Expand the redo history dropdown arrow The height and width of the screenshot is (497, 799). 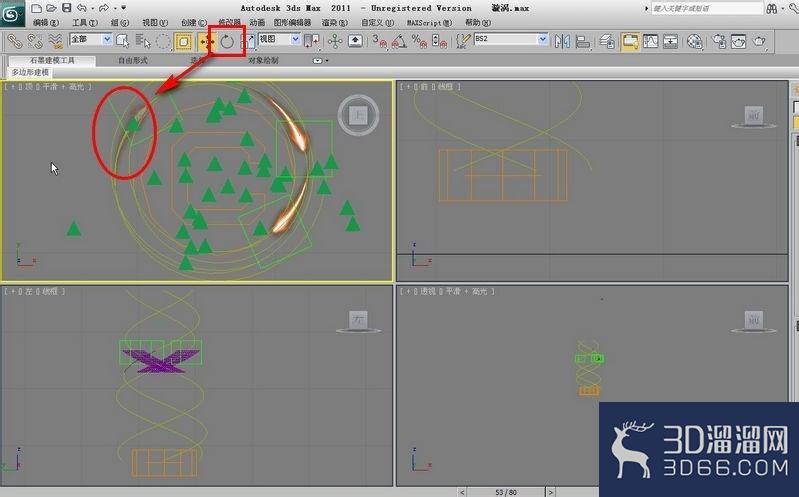(x=115, y=9)
